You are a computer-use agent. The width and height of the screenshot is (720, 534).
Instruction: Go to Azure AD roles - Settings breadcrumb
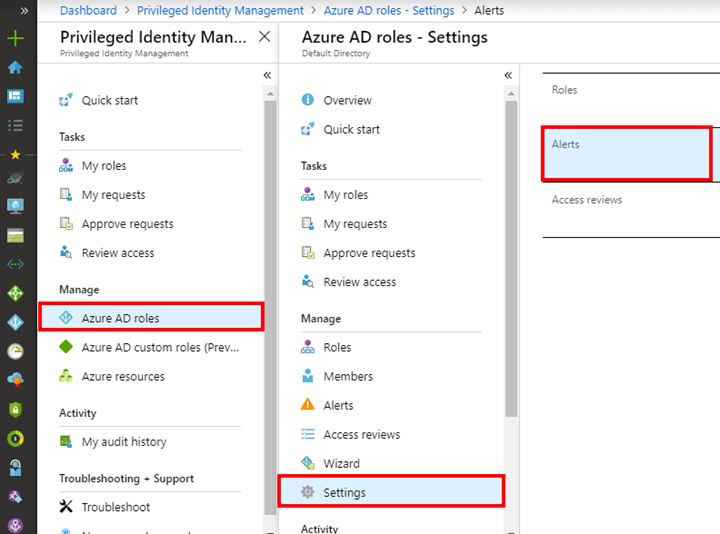(388, 10)
